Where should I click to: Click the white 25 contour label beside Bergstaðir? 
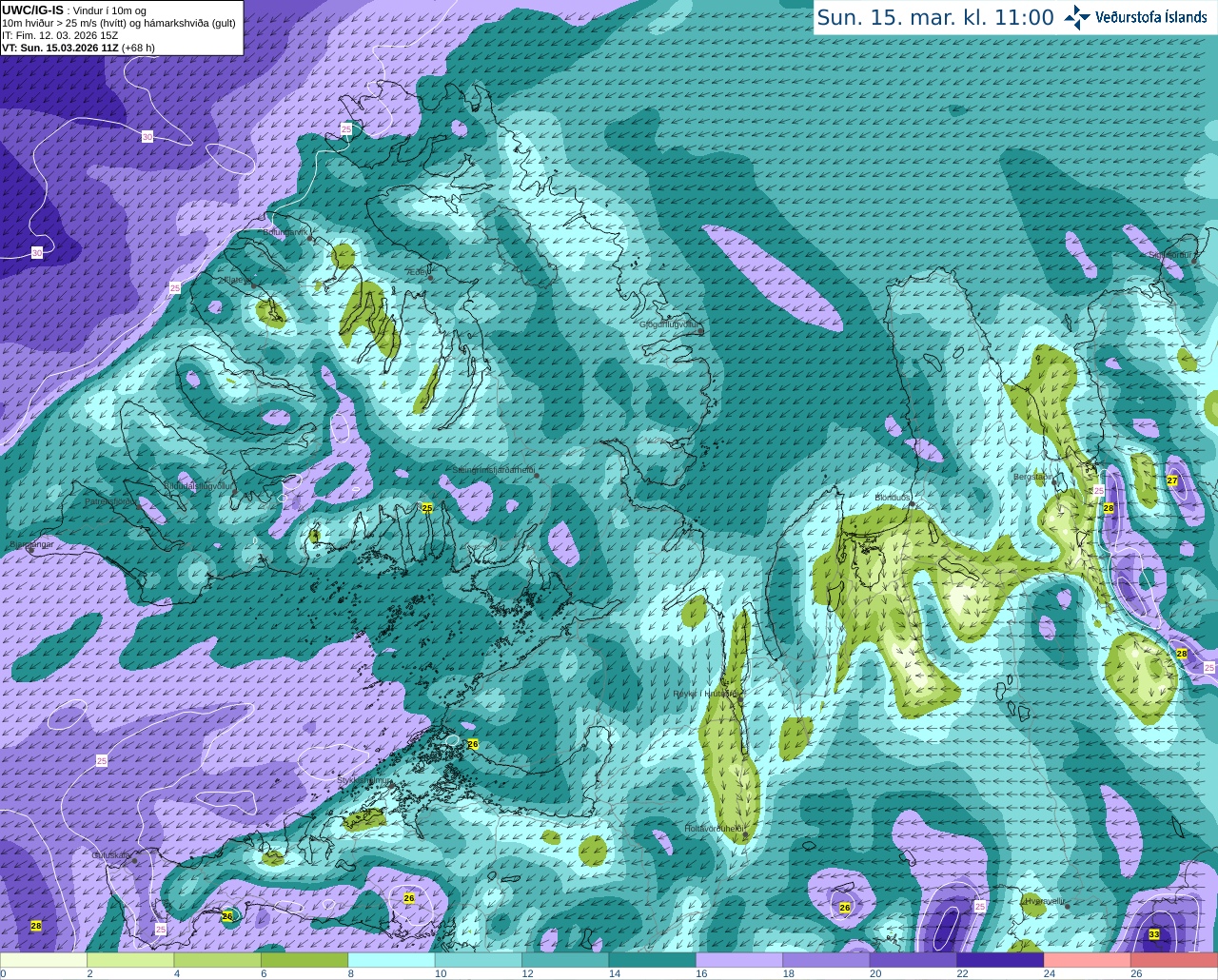click(x=1098, y=491)
